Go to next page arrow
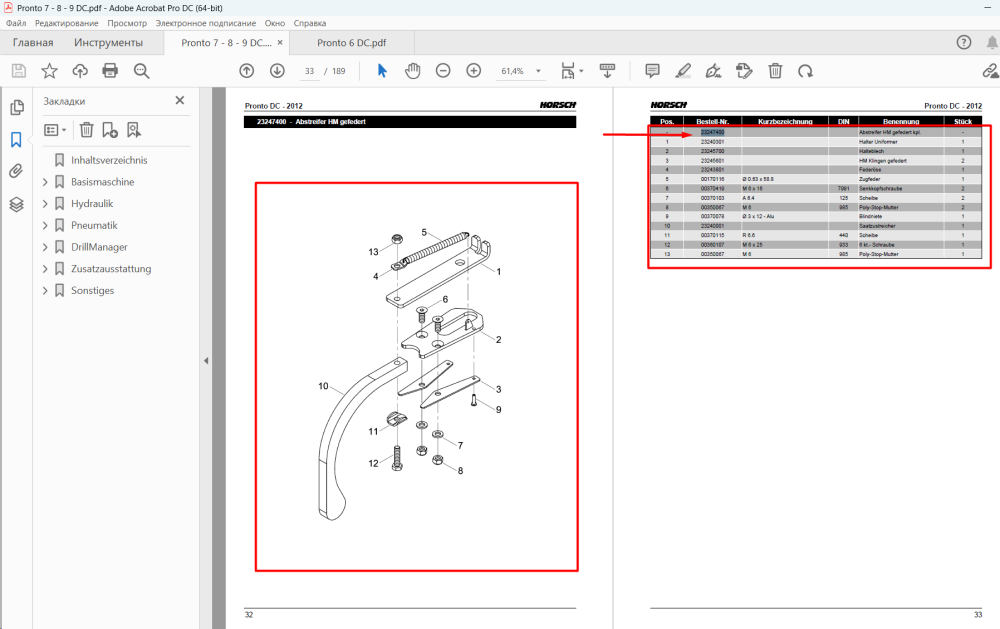1000x629 pixels. coord(277,71)
